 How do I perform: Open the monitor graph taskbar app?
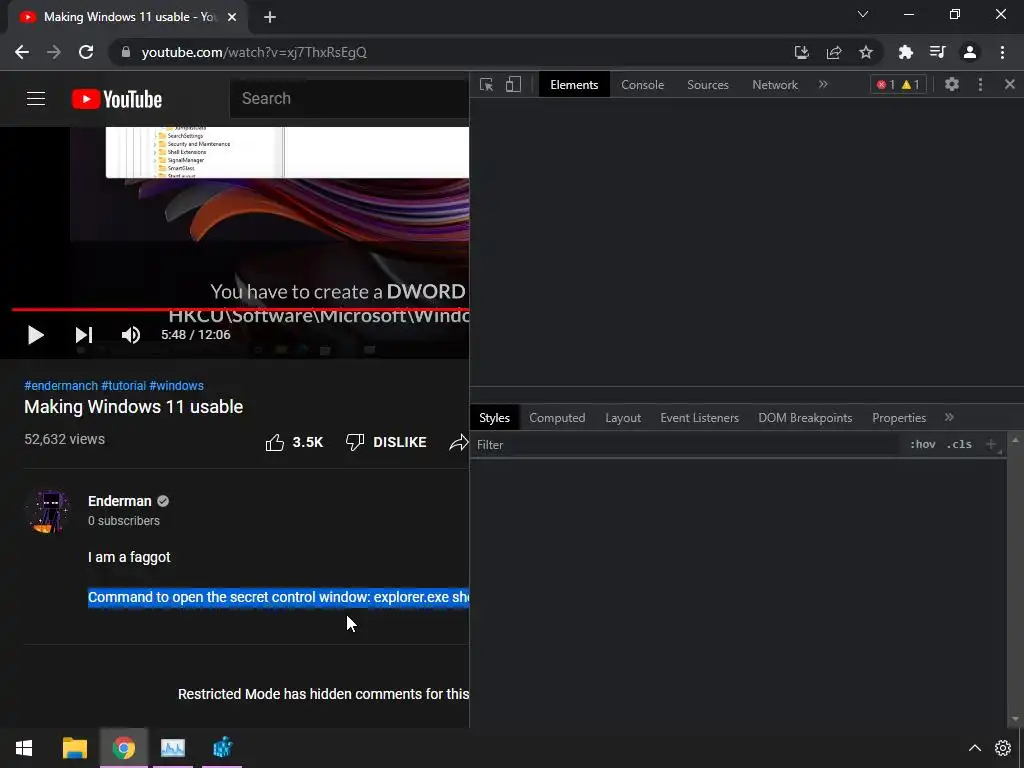point(172,748)
